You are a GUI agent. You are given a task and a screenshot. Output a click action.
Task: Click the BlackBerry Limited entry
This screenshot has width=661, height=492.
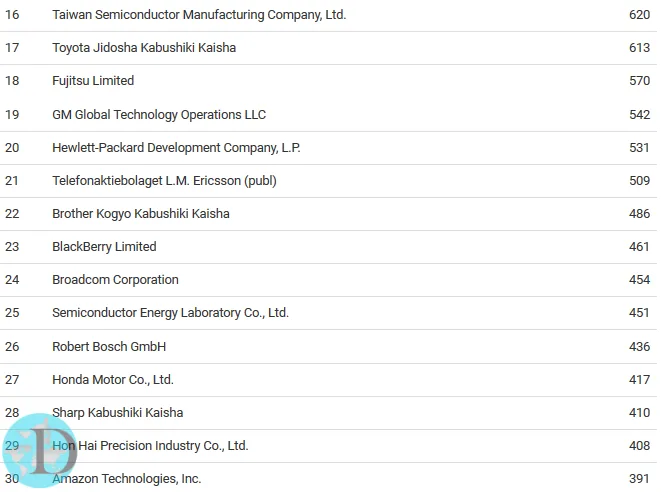(104, 247)
